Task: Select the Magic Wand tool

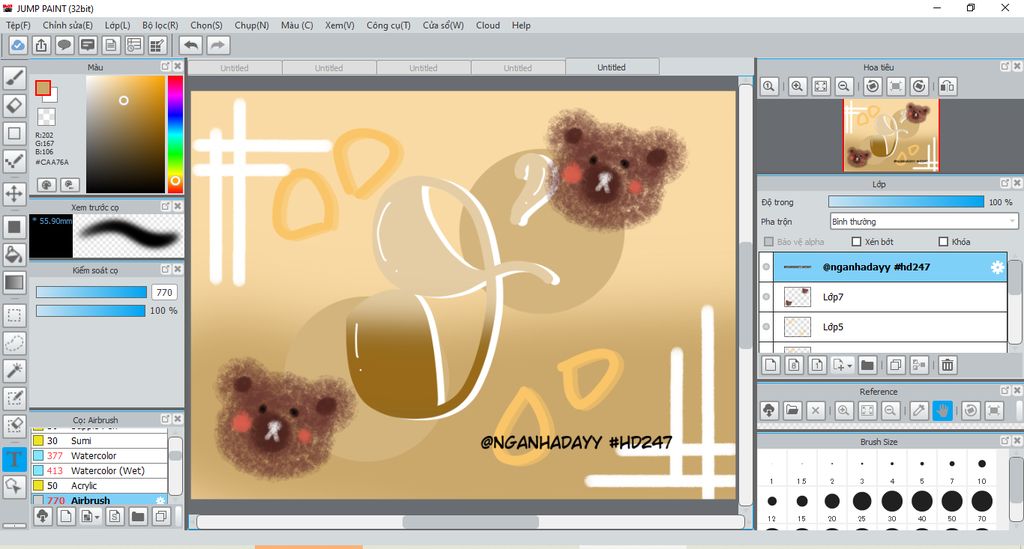Action: (x=14, y=371)
